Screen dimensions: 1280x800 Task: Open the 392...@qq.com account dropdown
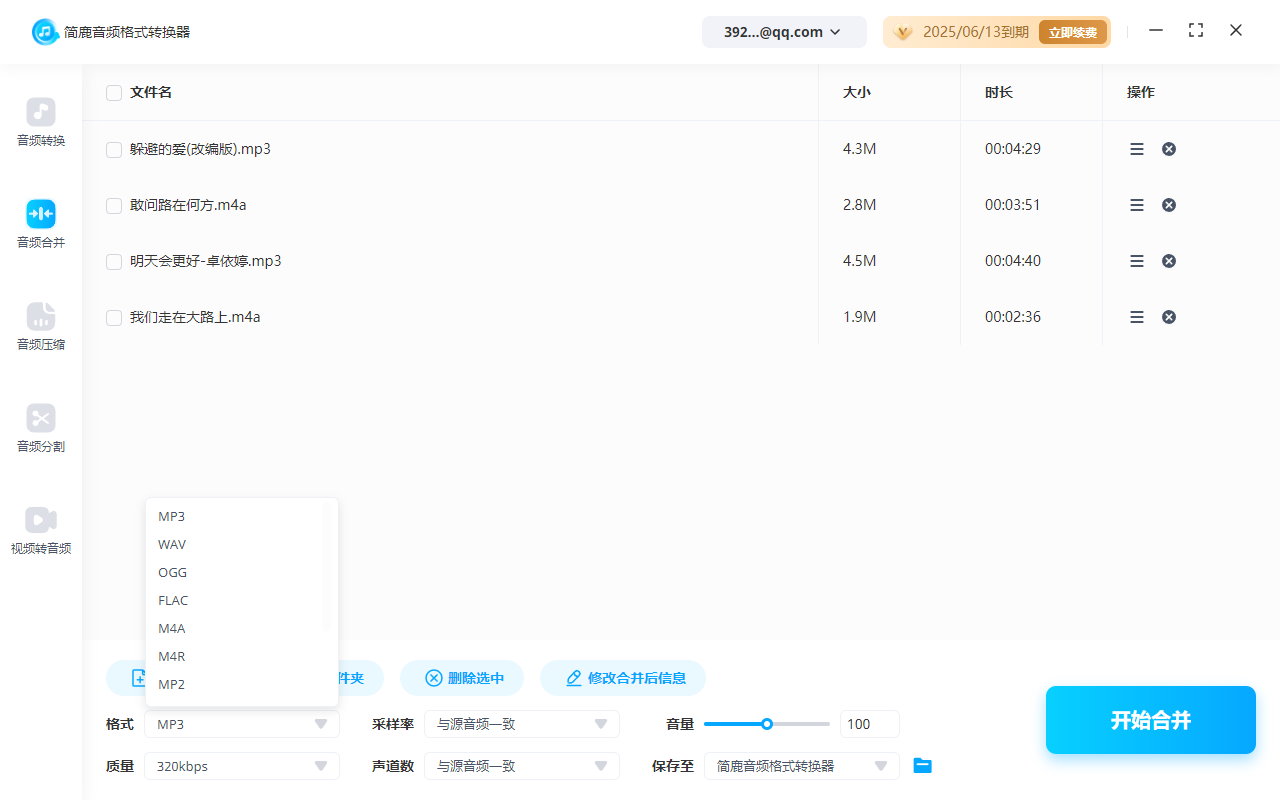784,31
